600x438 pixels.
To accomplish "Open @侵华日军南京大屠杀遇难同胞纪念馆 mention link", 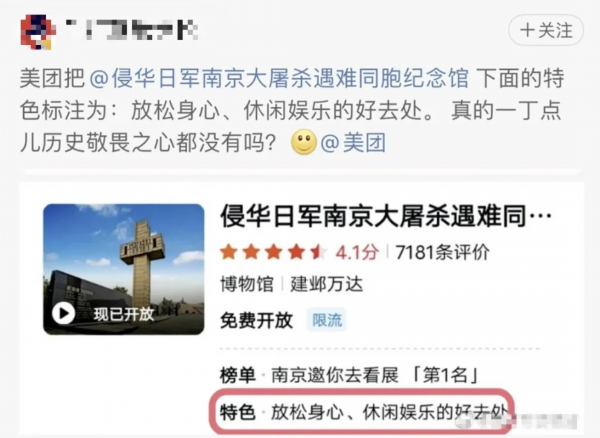I will (279, 78).
